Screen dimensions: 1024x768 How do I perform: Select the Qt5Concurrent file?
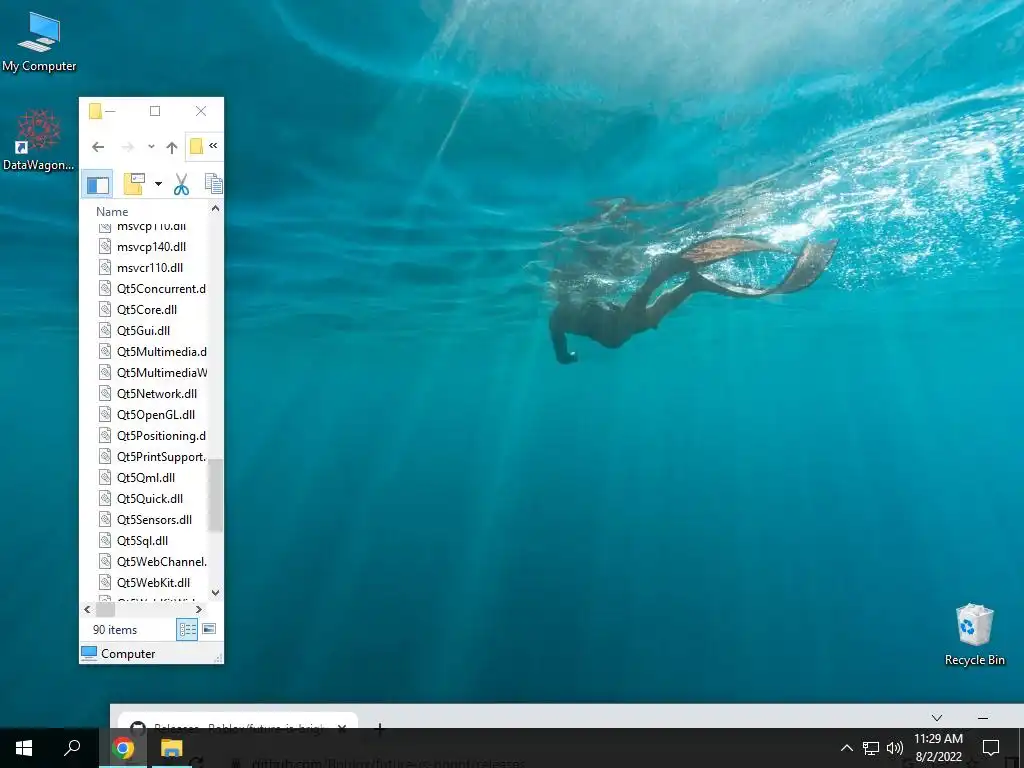161,289
